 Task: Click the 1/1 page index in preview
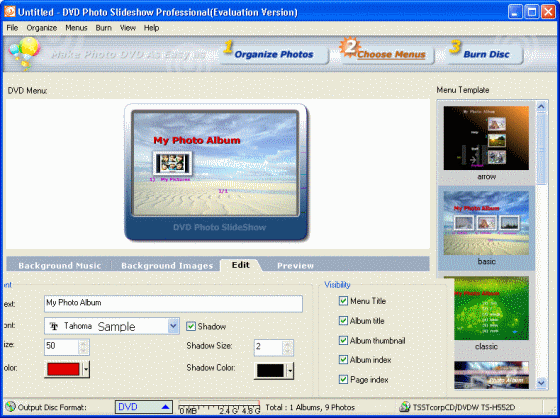tap(223, 191)
